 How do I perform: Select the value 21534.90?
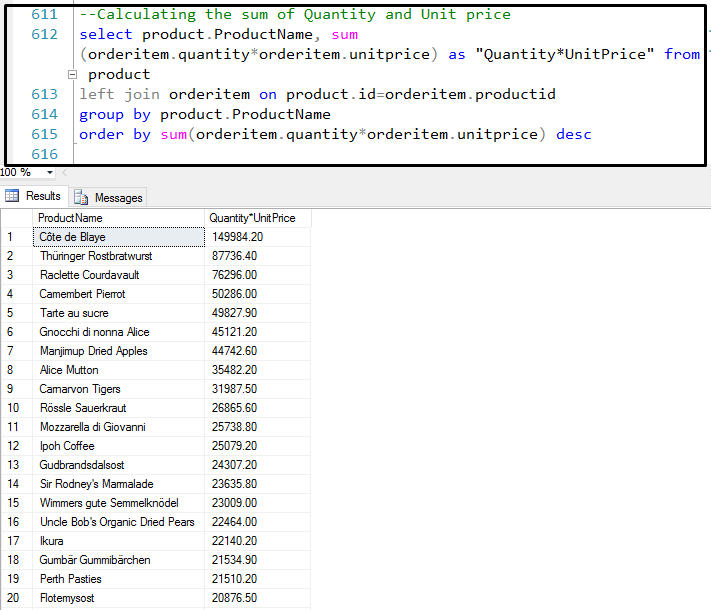(258, 561)
